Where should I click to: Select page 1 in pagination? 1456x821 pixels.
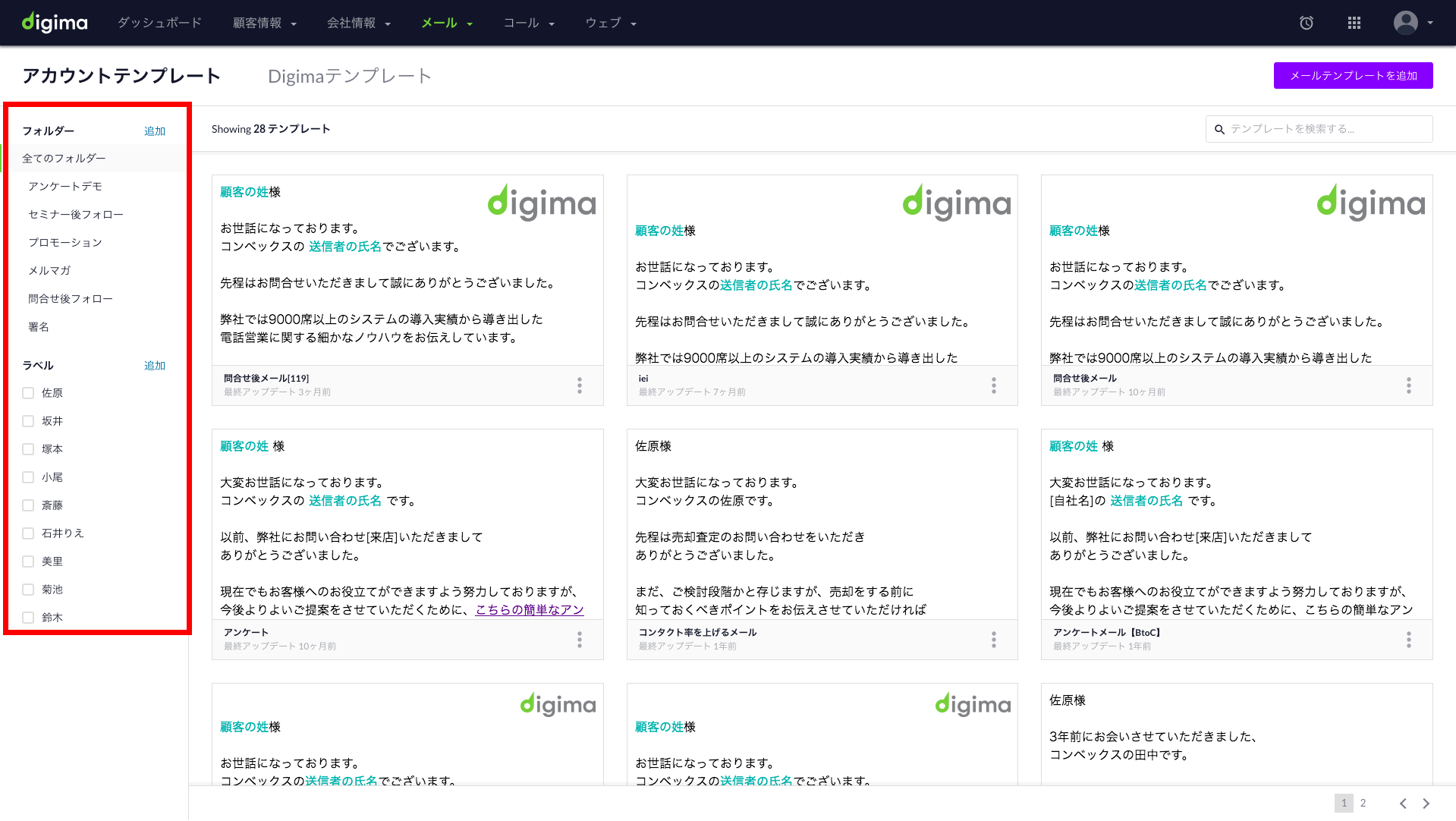point(1344,804)
